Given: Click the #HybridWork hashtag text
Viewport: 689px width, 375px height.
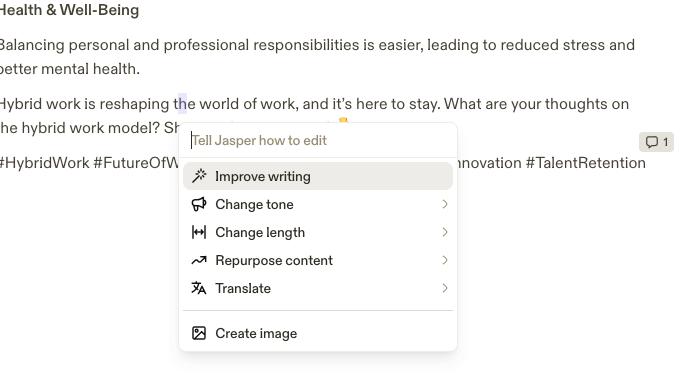Looking at the screenshot, I should [44, 163].
